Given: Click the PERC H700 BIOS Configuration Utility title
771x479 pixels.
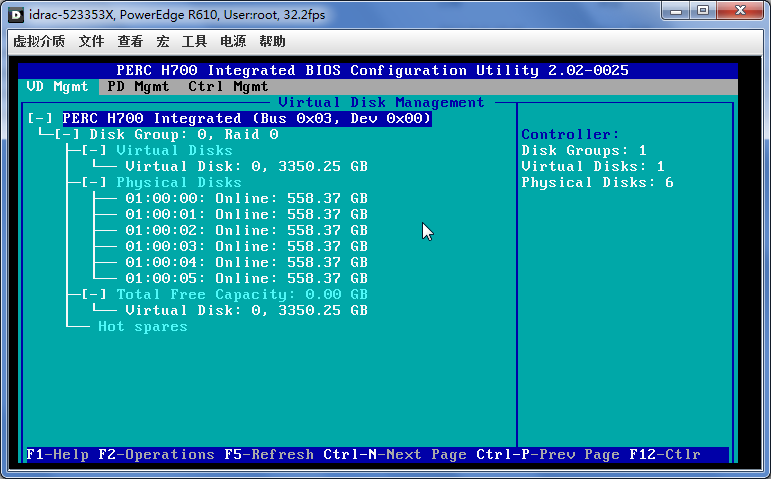Looking at the screenshot, I should [x=372, y=70].
